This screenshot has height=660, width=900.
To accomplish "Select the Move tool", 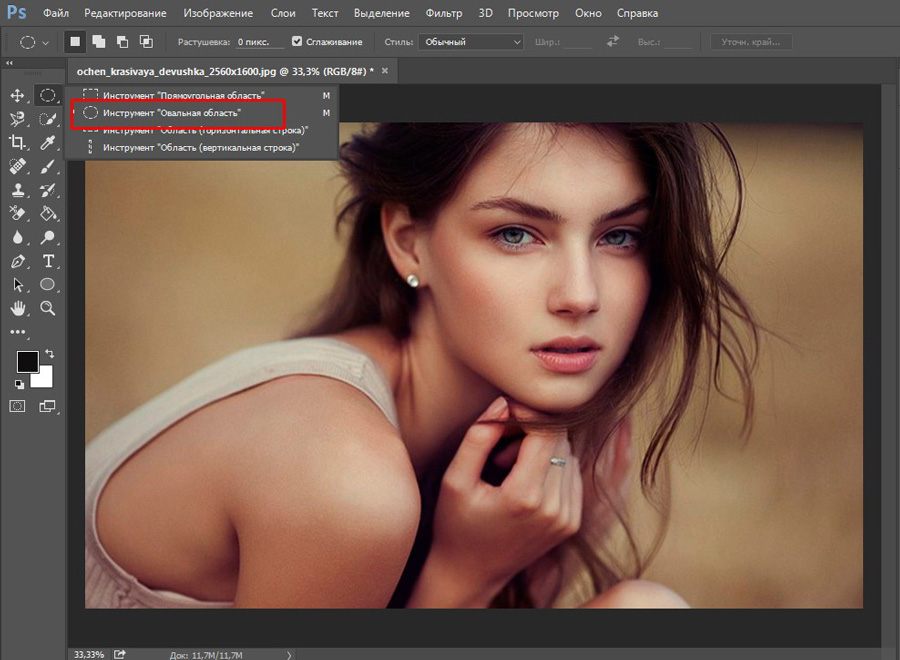I will coord(17,95).
